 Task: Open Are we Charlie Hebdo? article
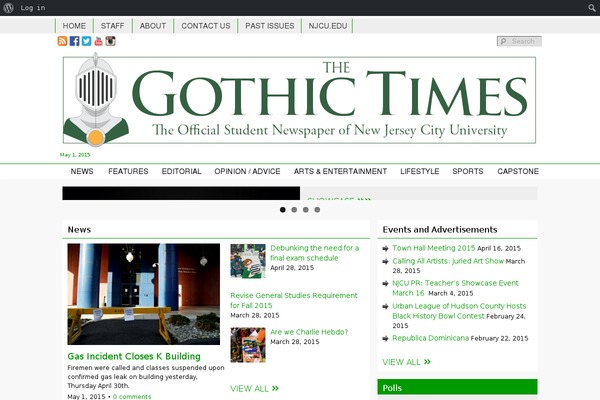[309, 332]
